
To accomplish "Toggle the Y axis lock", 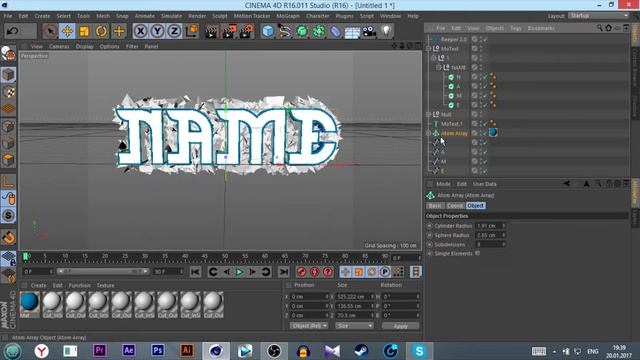I will click(x=158, y=31).
